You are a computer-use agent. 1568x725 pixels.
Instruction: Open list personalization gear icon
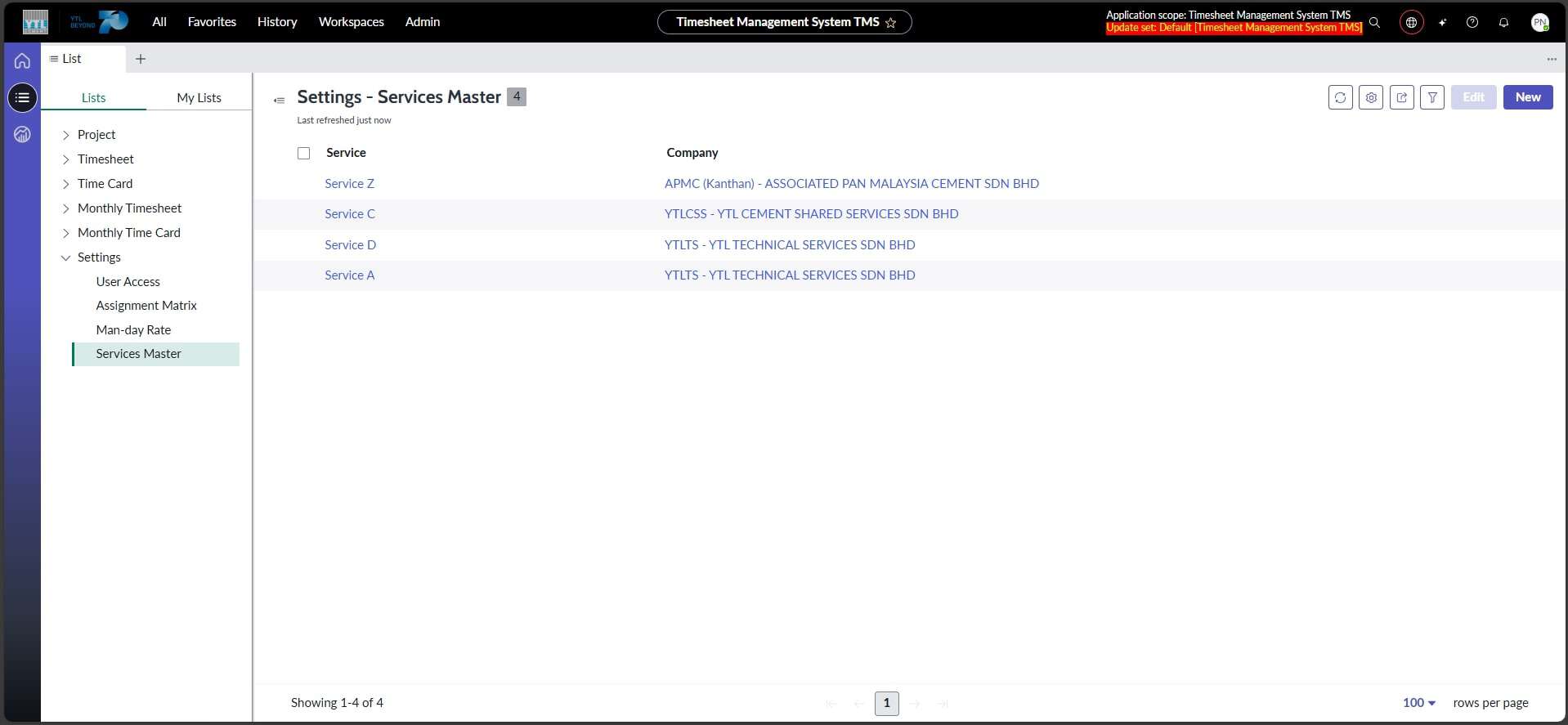click(1371, 97)
